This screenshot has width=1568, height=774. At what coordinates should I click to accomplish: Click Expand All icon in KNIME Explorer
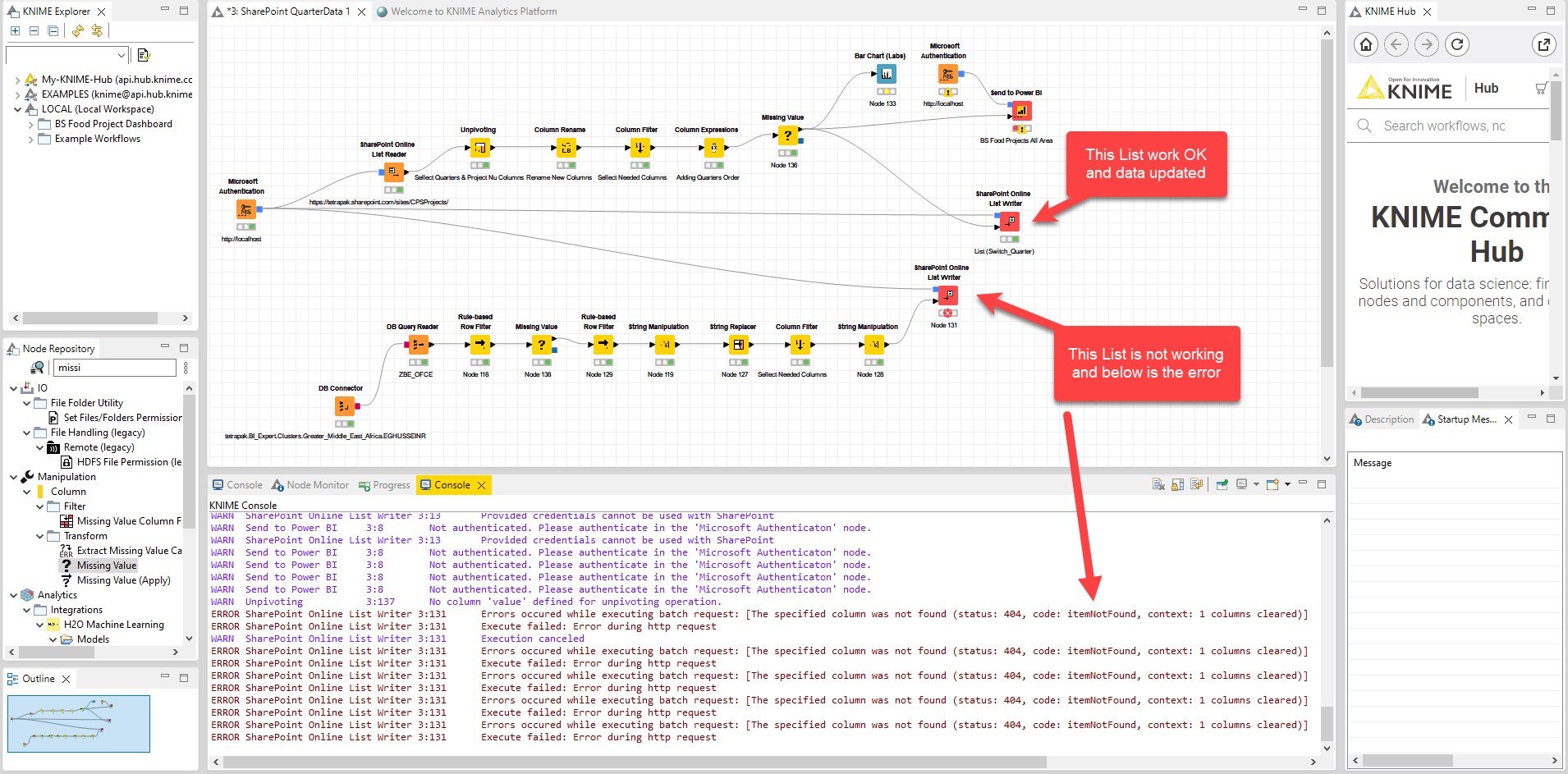pos(15,30)
